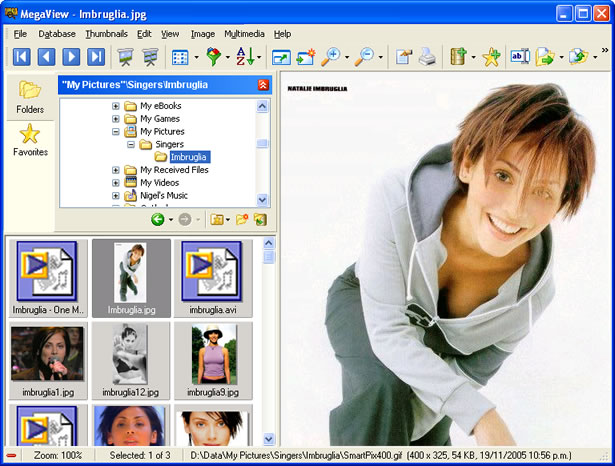Expand the My eBooks tree node
615x466 pixels.
116,106
